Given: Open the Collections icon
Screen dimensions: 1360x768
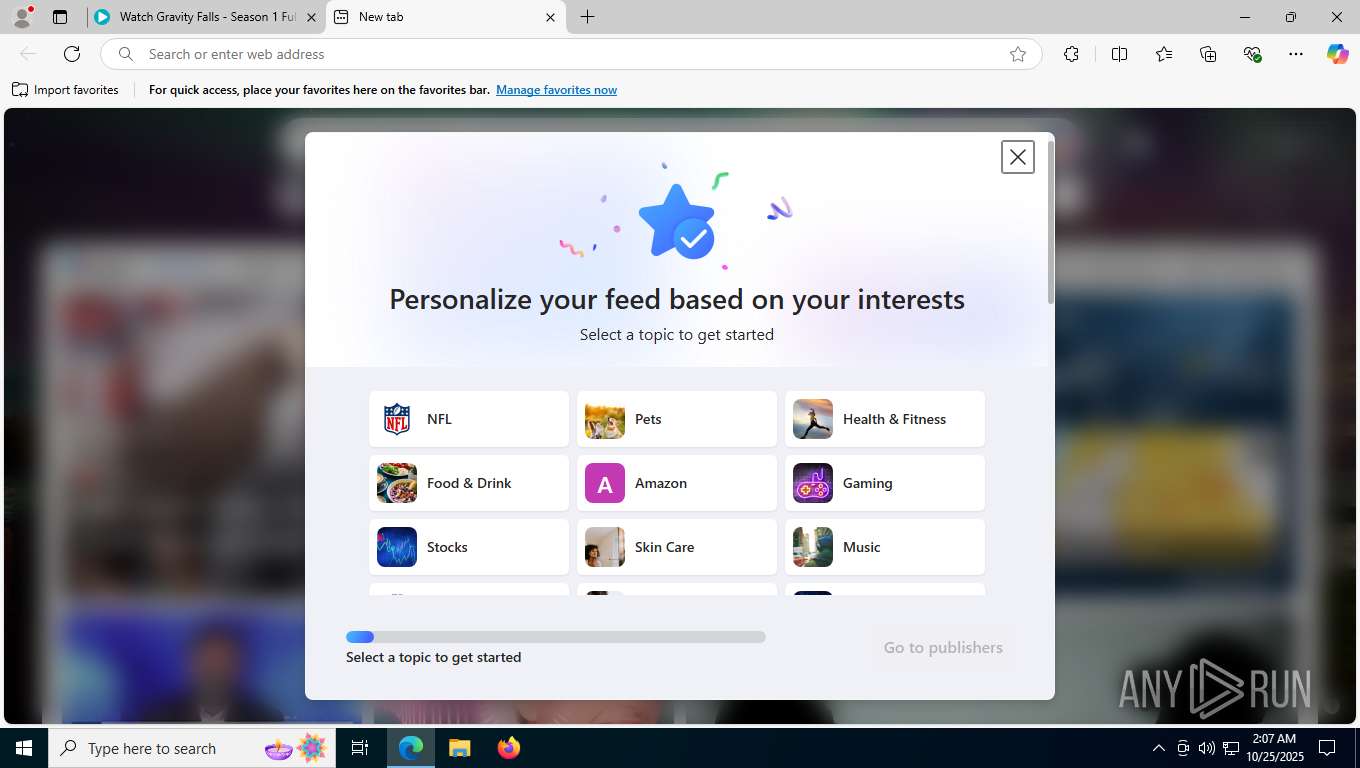Looking at the screenshot, I should 1208,54.
